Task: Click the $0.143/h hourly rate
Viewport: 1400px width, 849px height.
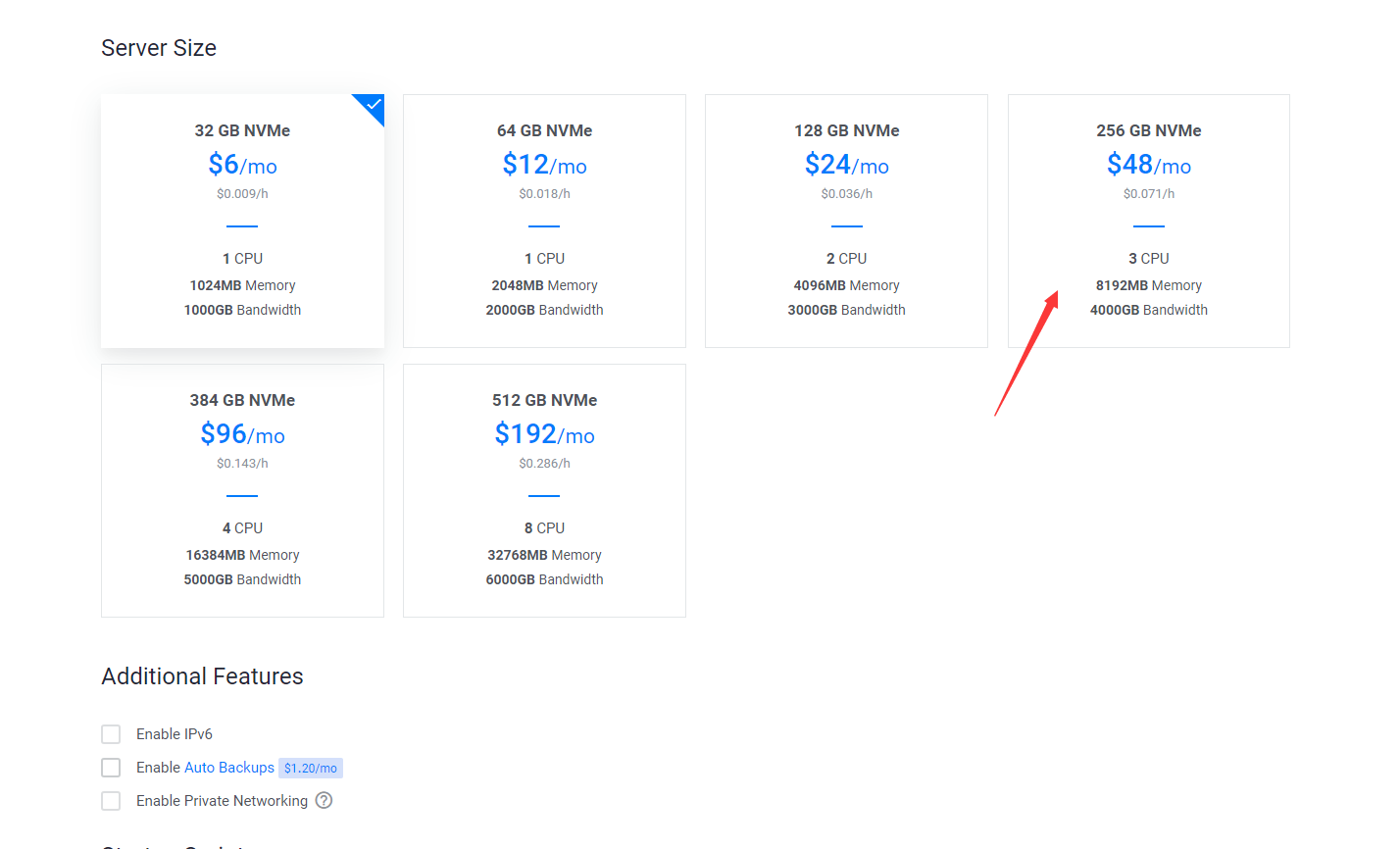Action: 242,463
